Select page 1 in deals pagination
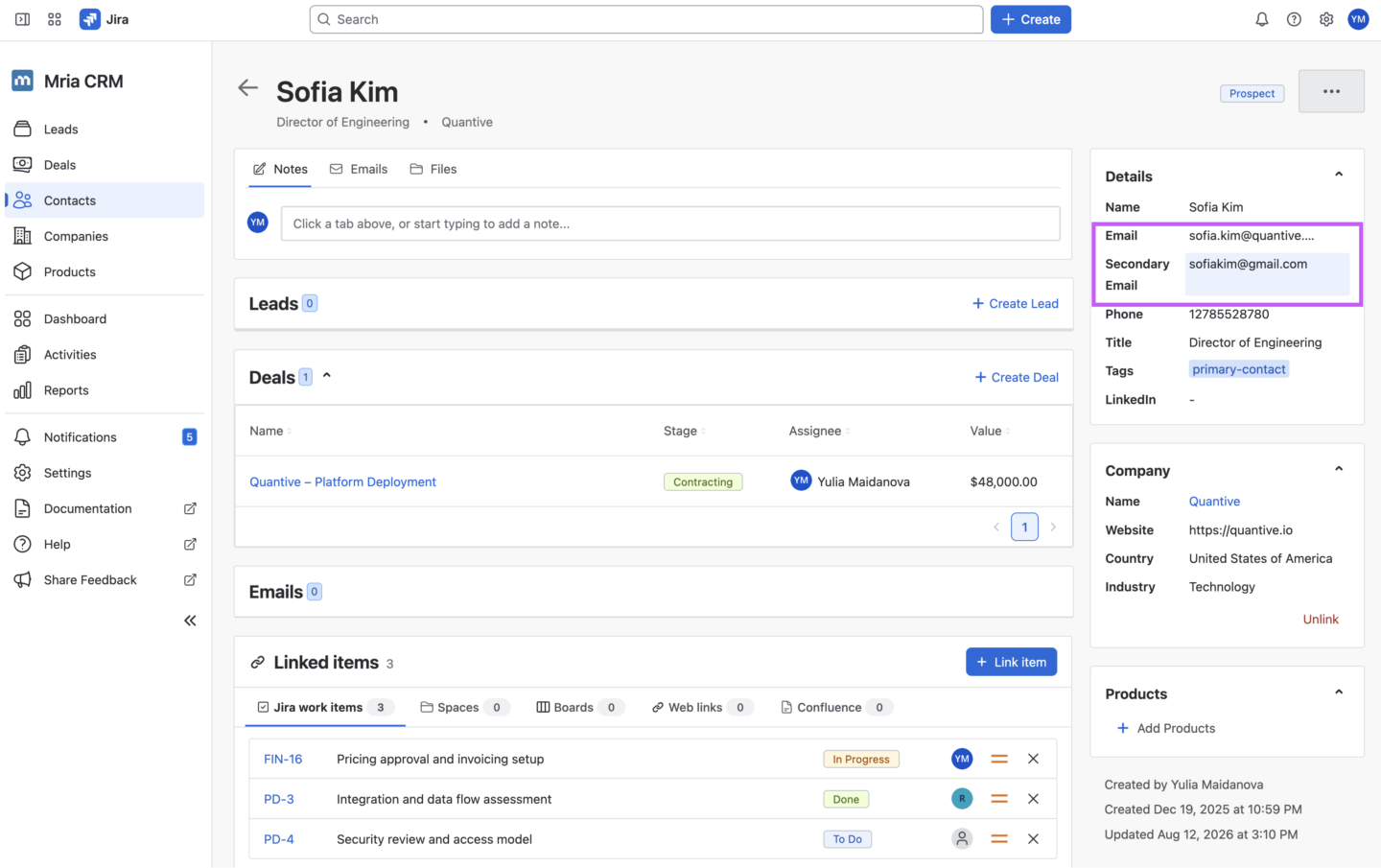The height and width of the screenshot is (868, 1381). click(1024, 527)
